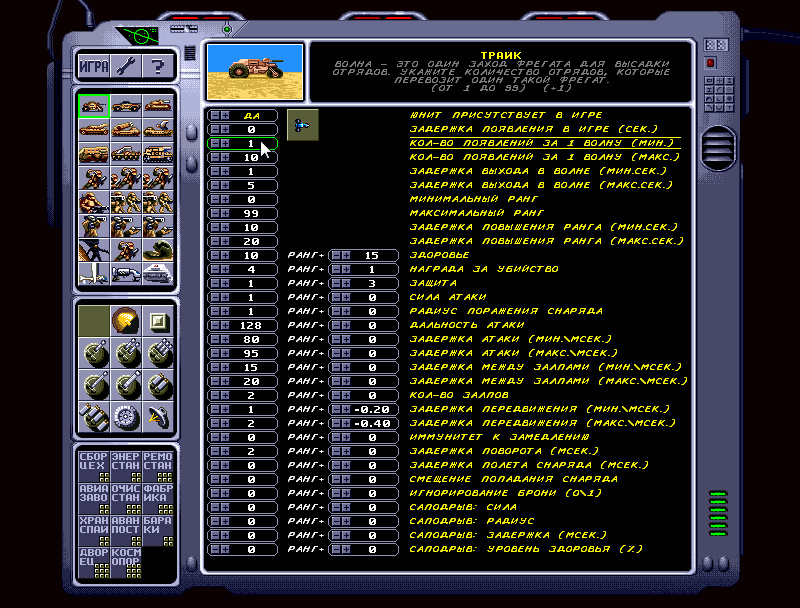Select the four-wheeled Quad unit icon
This screenshot has height=608, width=800.
pyautogui.click(x=126, y=106)
